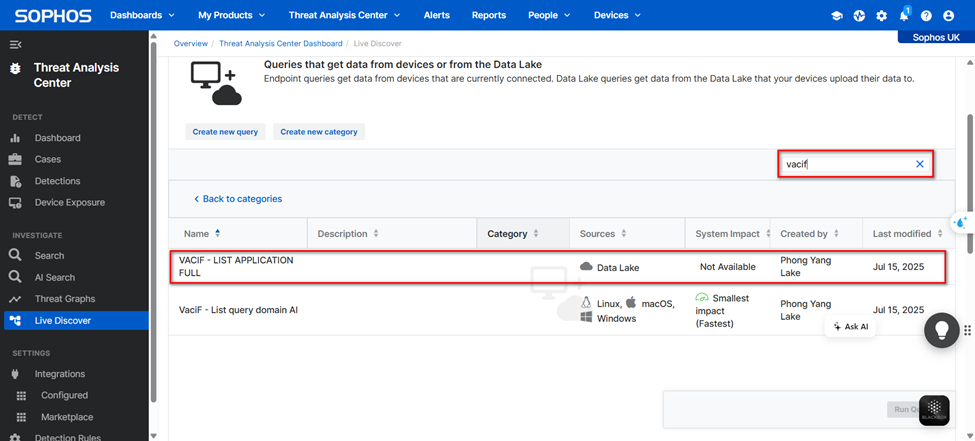Open the user account profile icon
The image size is (975, 441).
tap(948, 16)
